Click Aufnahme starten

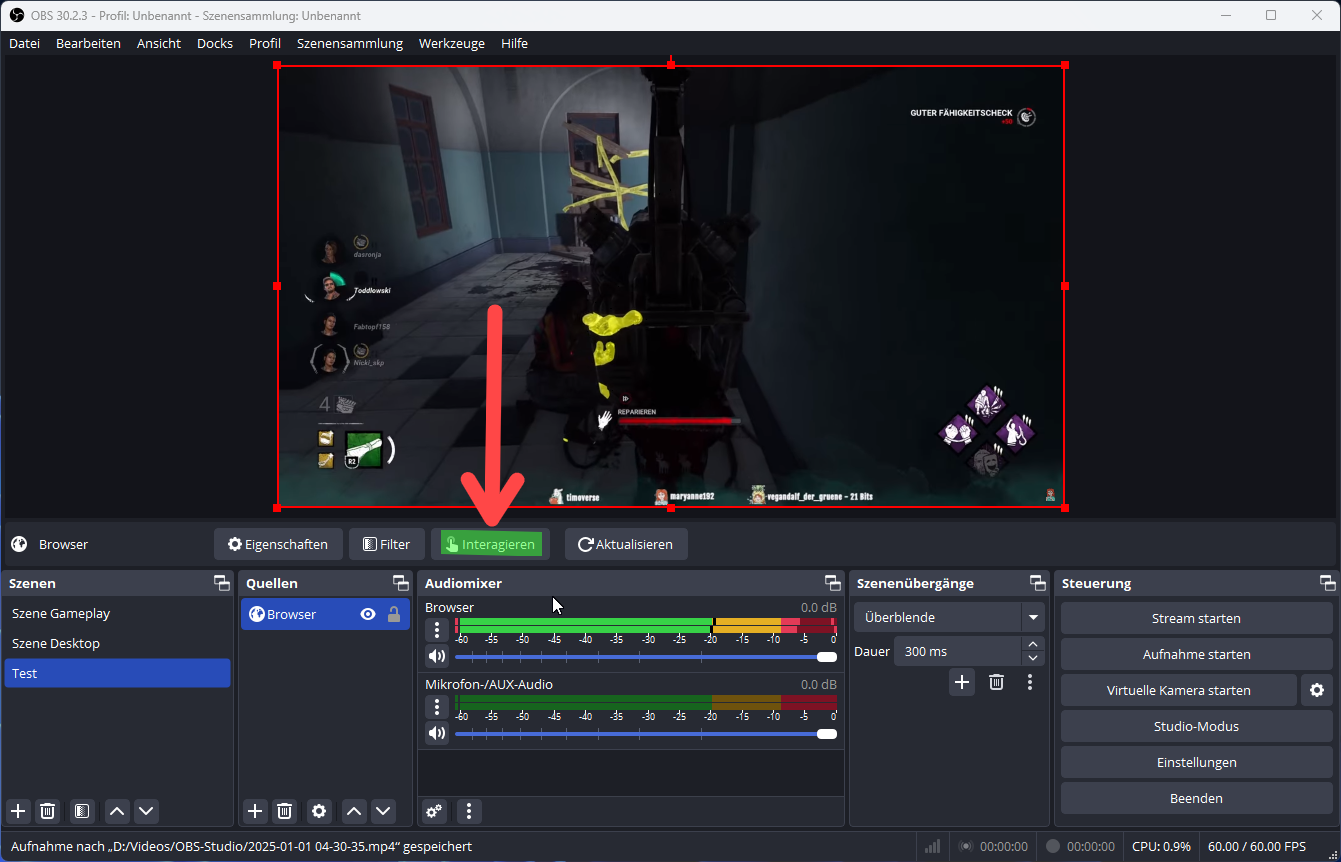1196,654
